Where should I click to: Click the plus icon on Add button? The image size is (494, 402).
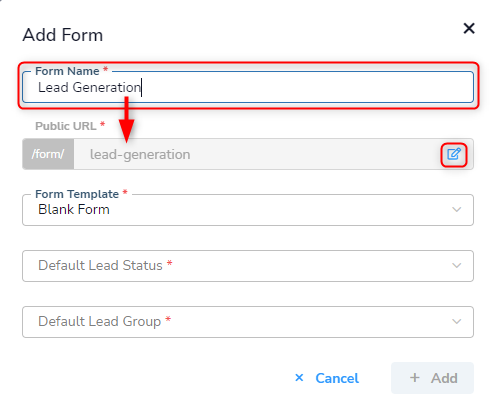415,378
